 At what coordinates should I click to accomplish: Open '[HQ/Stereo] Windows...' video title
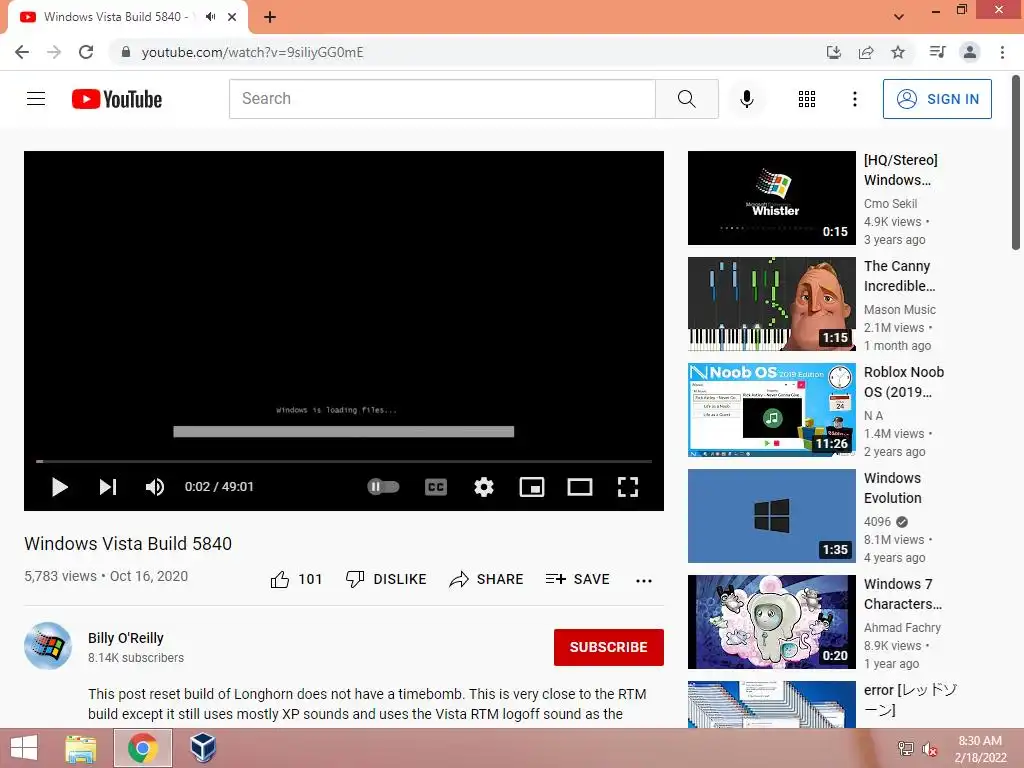[901, 170]
